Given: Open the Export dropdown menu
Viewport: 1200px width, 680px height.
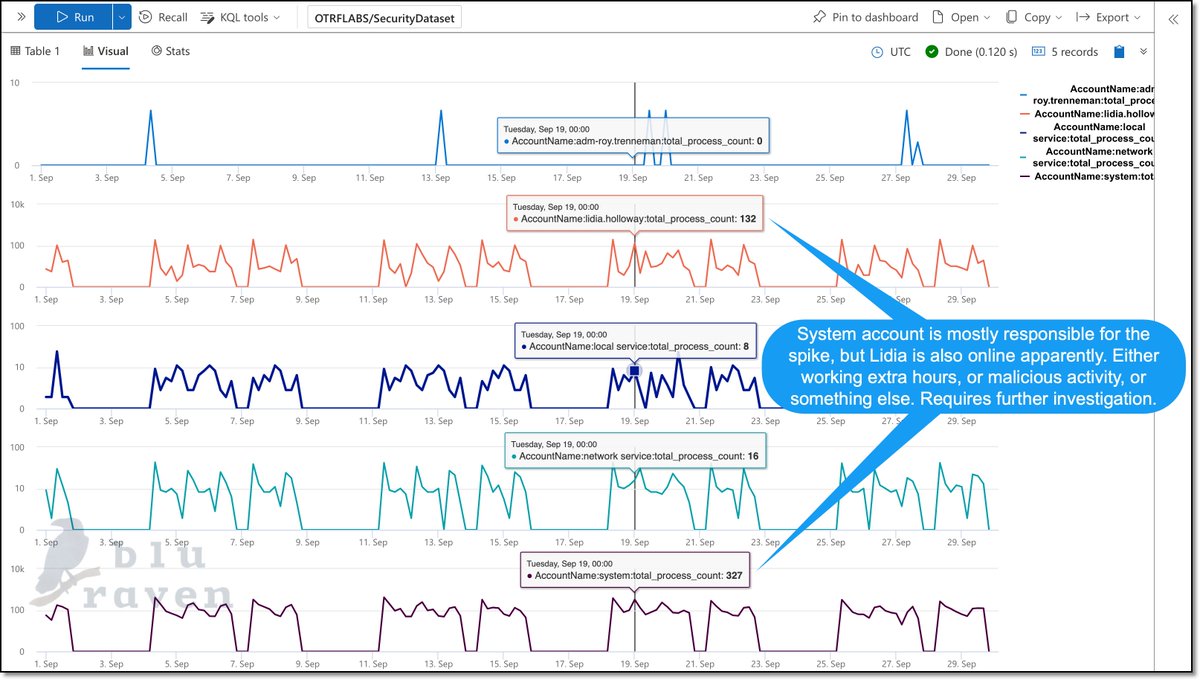Looking at the screenshot, I should tap(1109, 17).
